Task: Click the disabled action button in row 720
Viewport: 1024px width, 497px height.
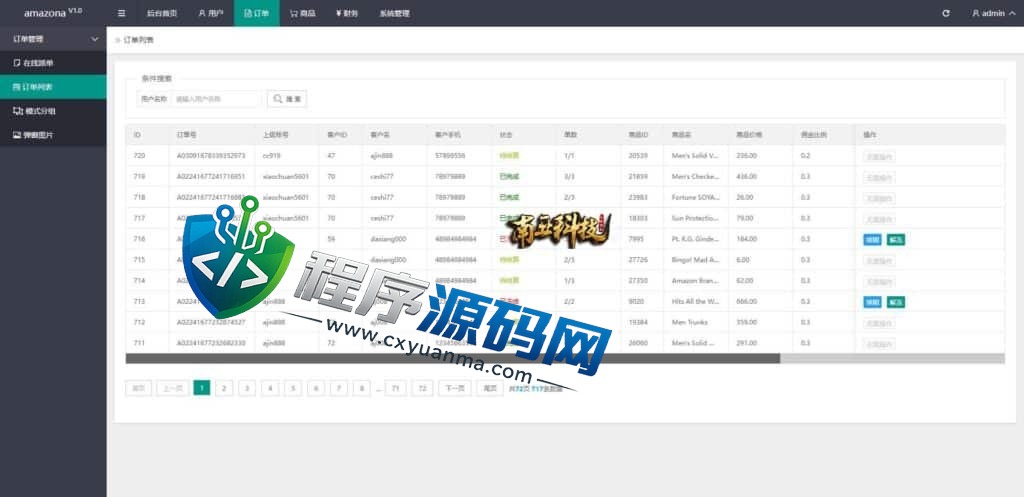Action: (x=879, y=156)
